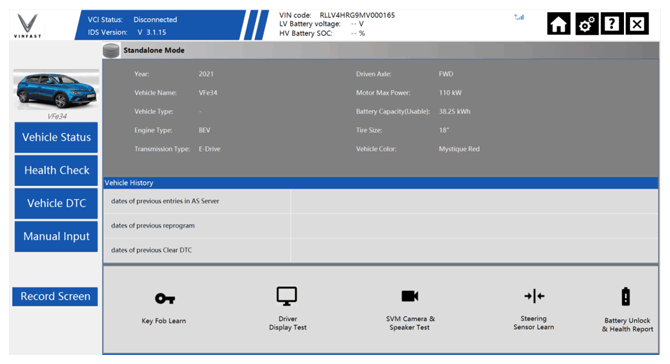Open the help question mark icon
The height and width of the screenshot is (364, 670).
point(611,23)
